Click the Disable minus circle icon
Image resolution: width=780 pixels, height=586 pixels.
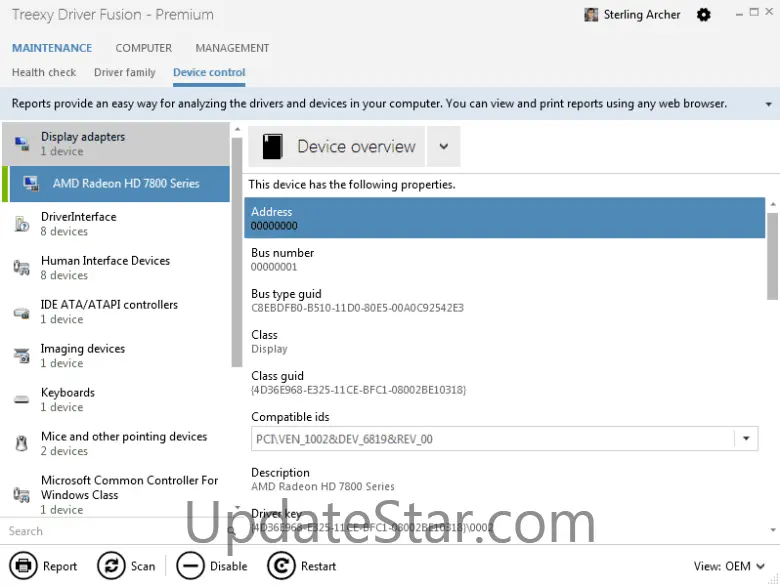coord(190,566)
